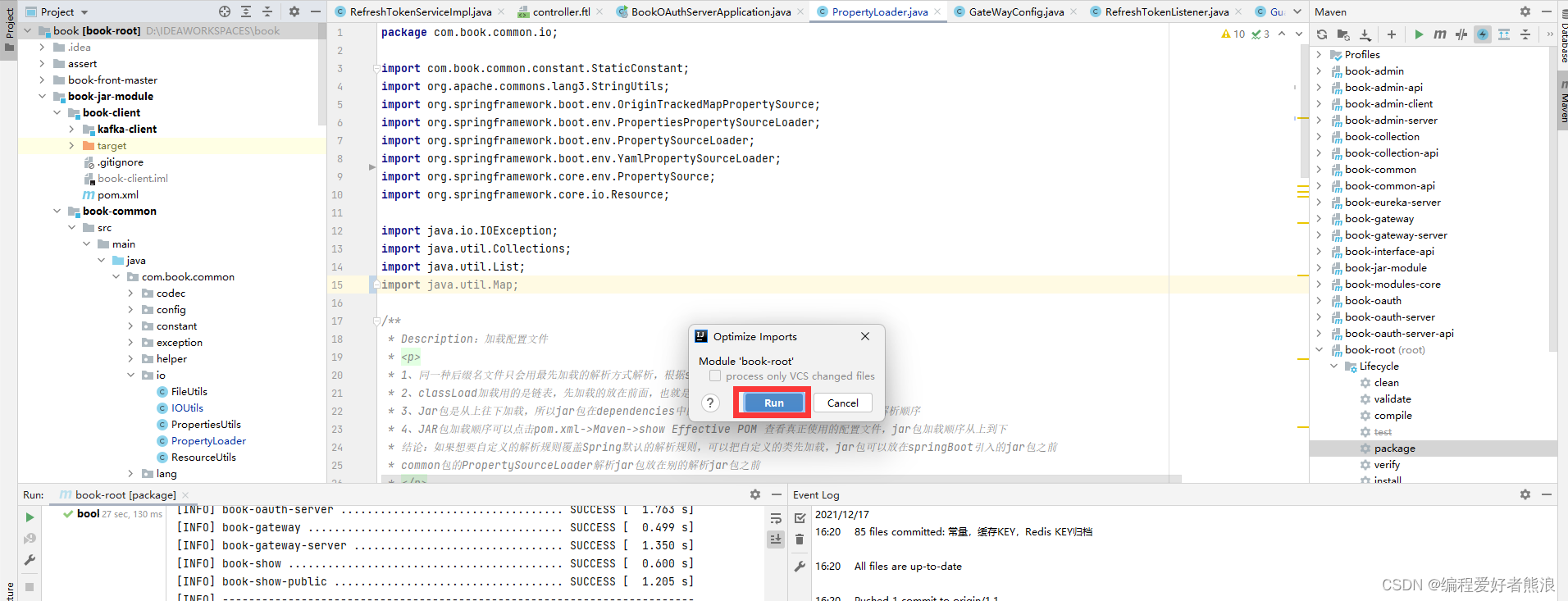Stop the running process icon
Viewport: 1568px width, 601px height.
pos(30,587)
